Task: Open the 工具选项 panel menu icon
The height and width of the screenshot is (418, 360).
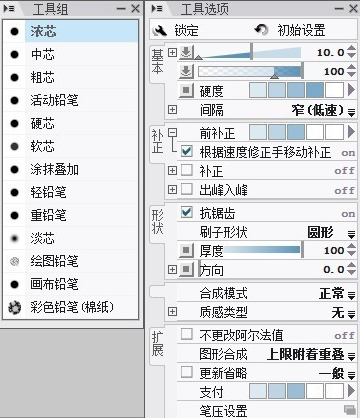Action: [x=157, y=8]
